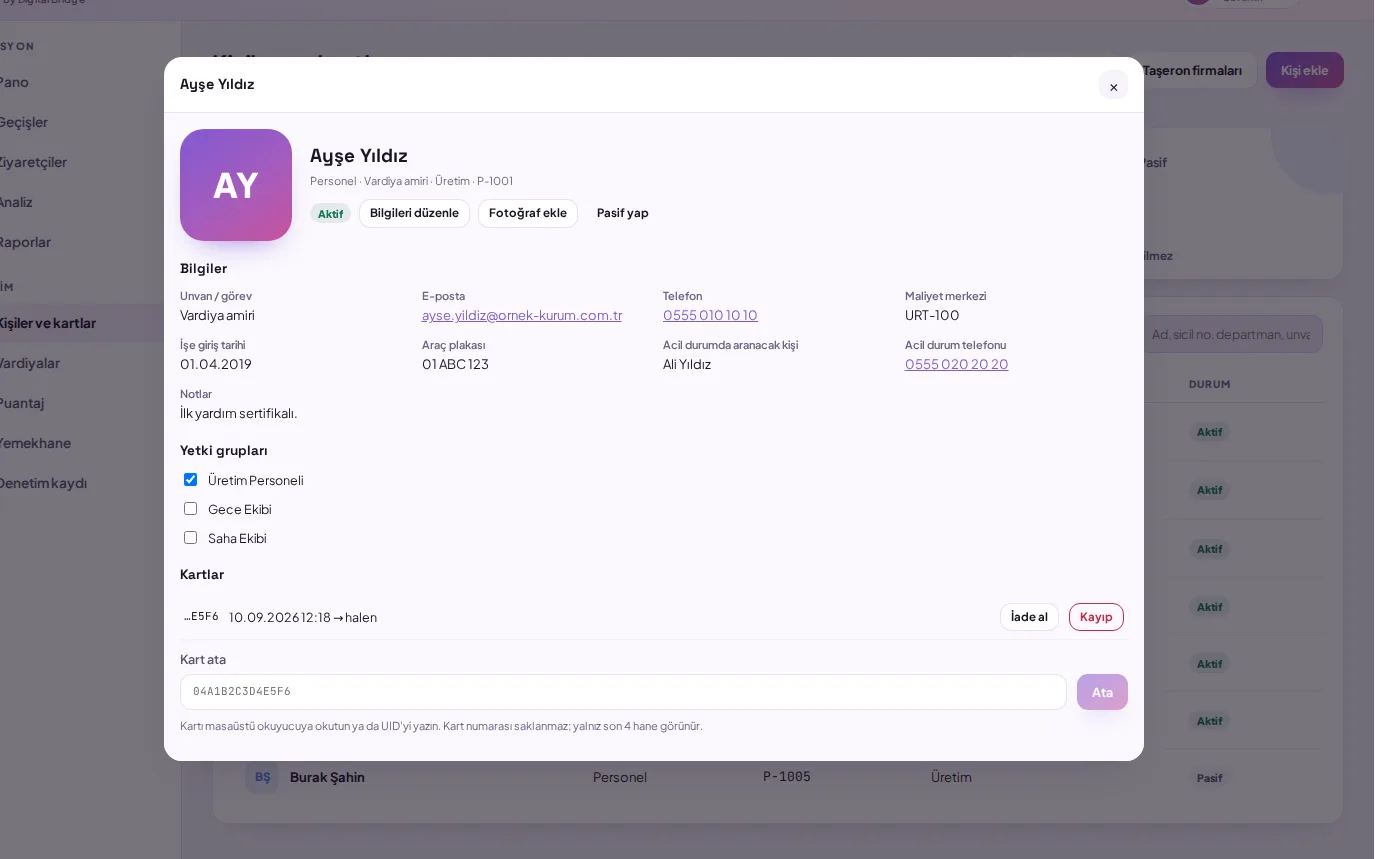Click the URT-100 cost center value
Image resolution: width=1375 pixels, height=859 pixels.
[932, 315]
